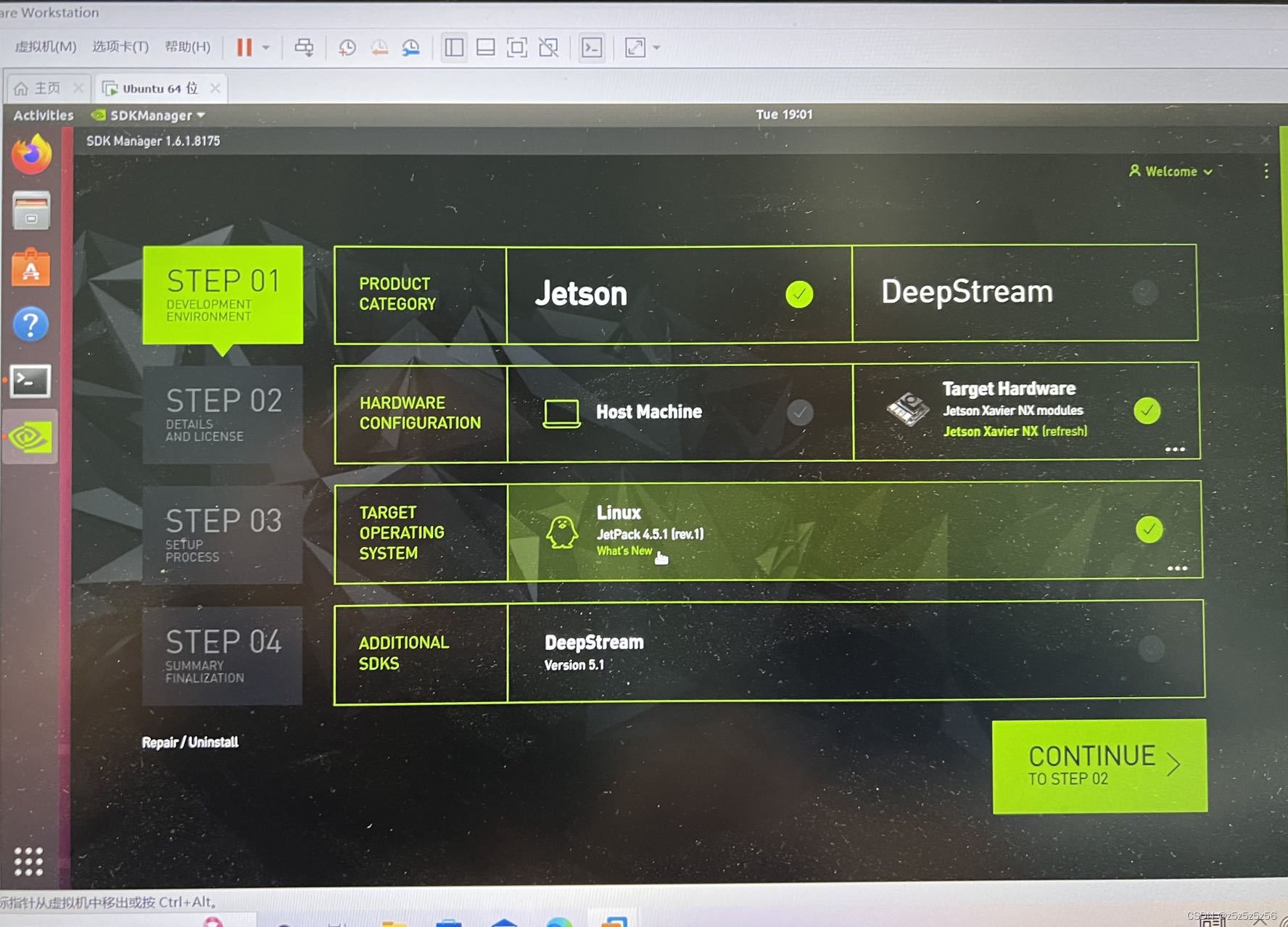The height and width of the screenshot is (927, 1288).
Task: Enter full screen mode icon in VMware
Action: 517,48
